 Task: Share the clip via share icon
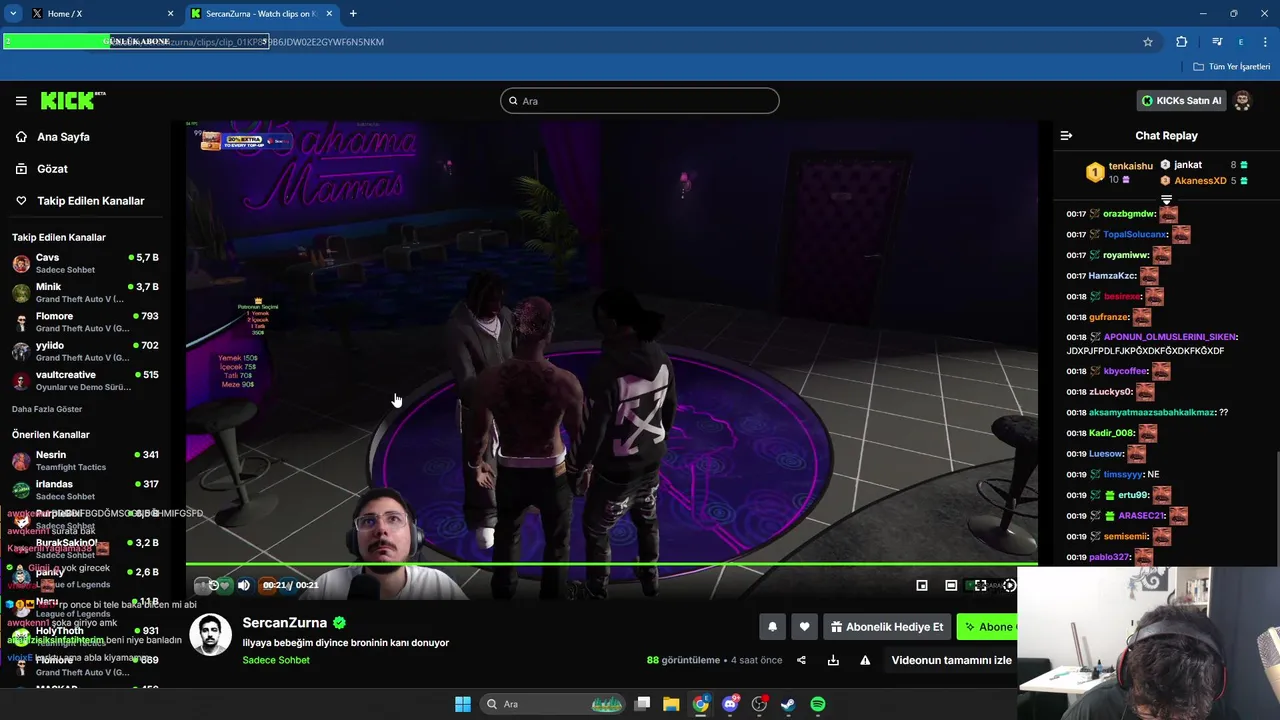(801, 660)
